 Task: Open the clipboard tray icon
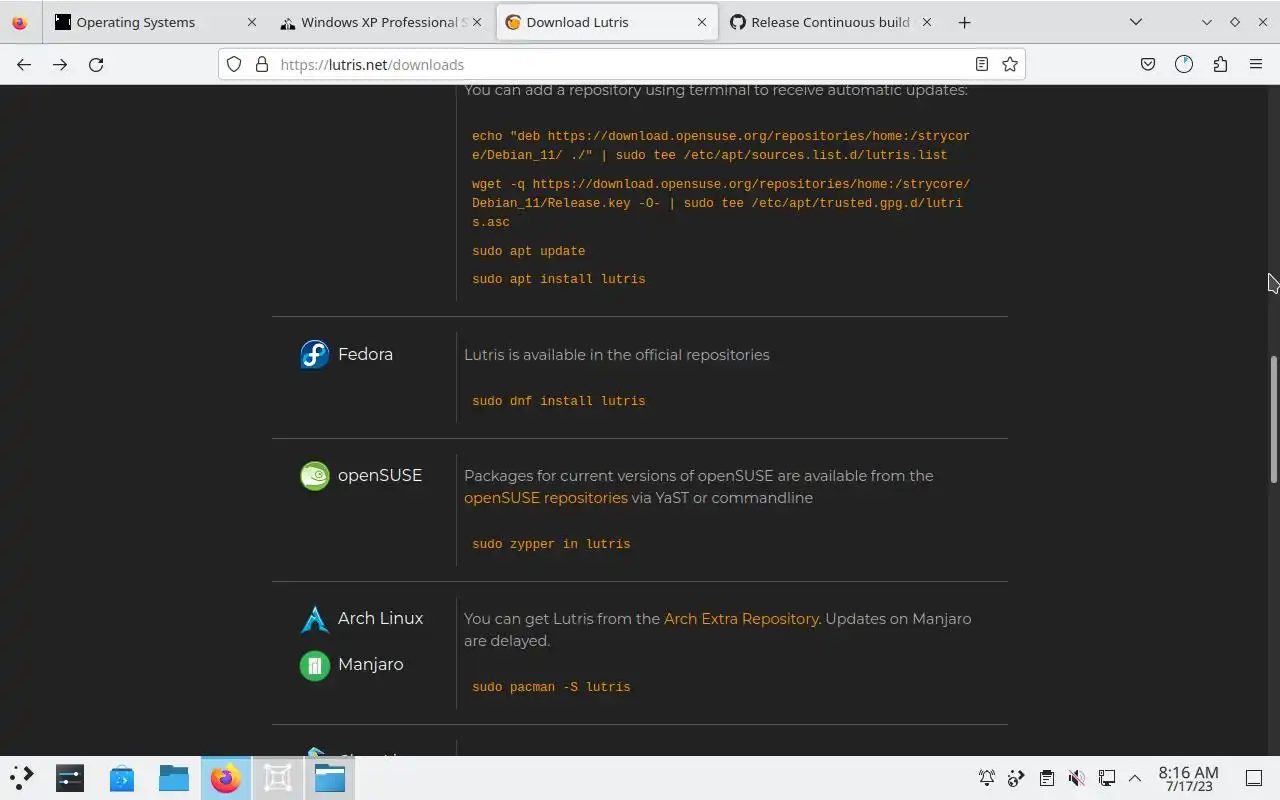point(1046,778)
